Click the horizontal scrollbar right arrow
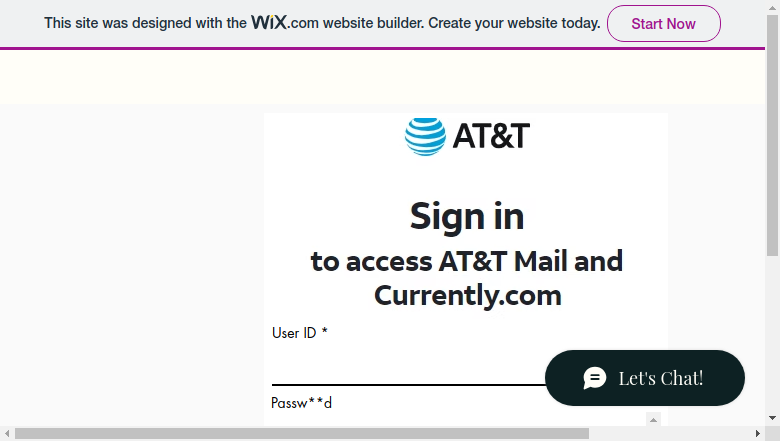Image resolution: width=780 pixels, height=441 pixels. click(758, 434)
